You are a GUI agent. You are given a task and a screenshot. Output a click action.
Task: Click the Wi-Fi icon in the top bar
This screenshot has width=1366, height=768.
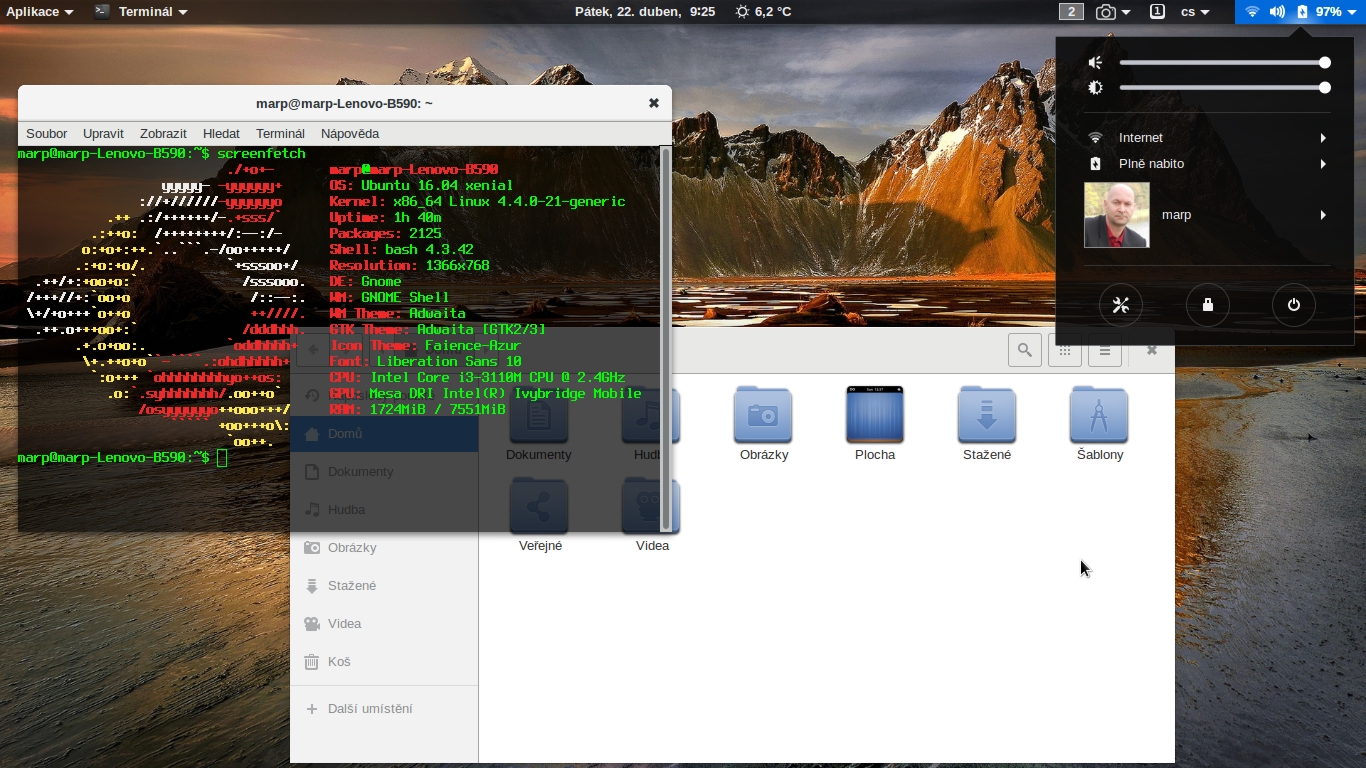(1252, 12)
